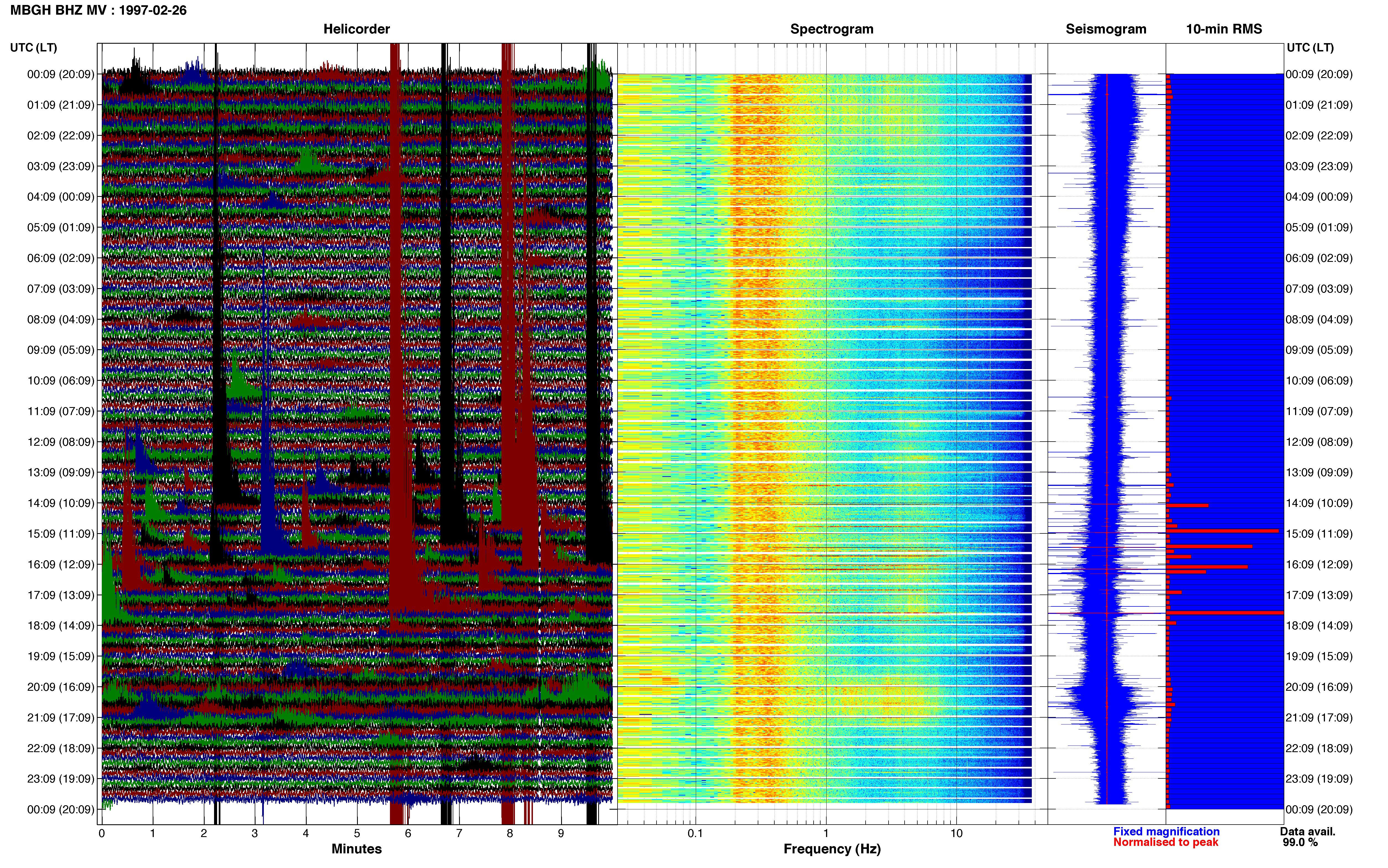Click the 'MBGH BHZ MV : 1997-02-26' title

(98, 10)
